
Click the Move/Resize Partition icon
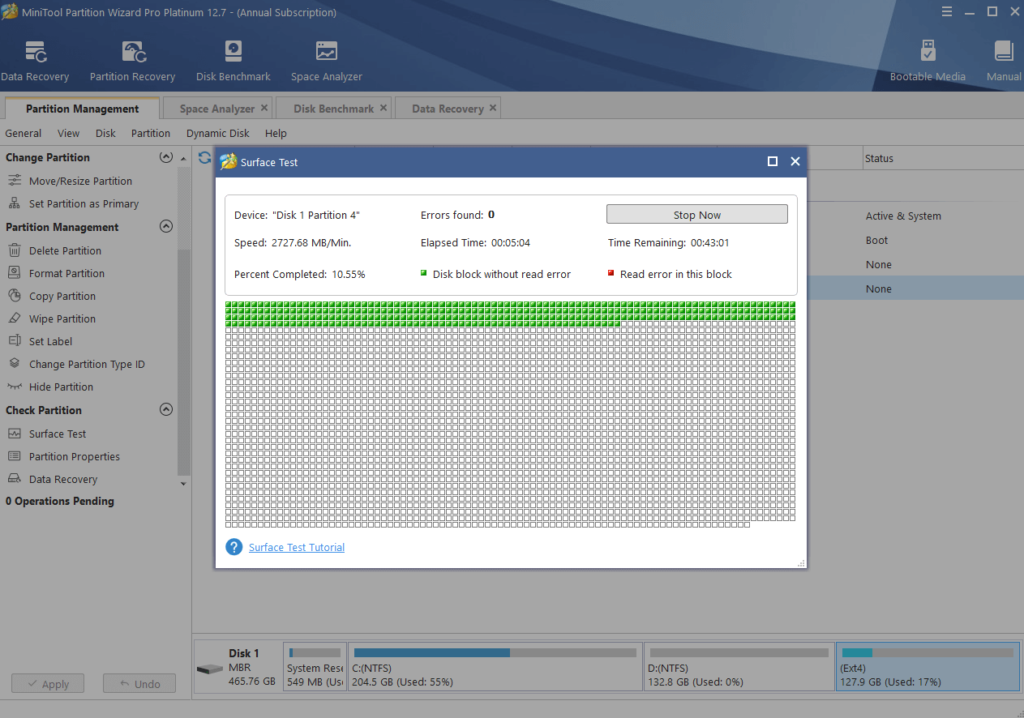pyautogui.click(x=14, y=180)
